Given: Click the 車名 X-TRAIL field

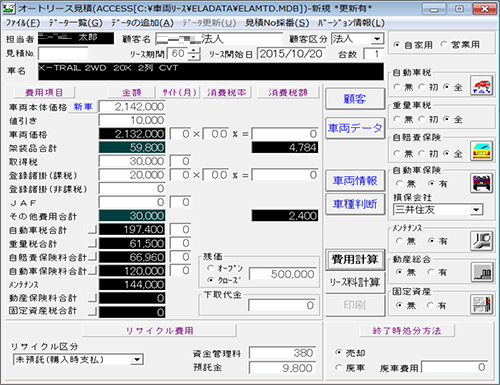Looking at the screenshot, I should (x=211, y=71).
